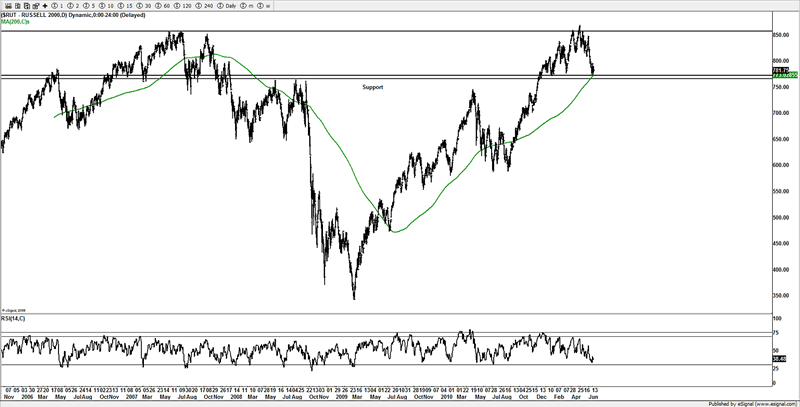Click the fourth toolbar icon (properties)

[x=36, y=6]
